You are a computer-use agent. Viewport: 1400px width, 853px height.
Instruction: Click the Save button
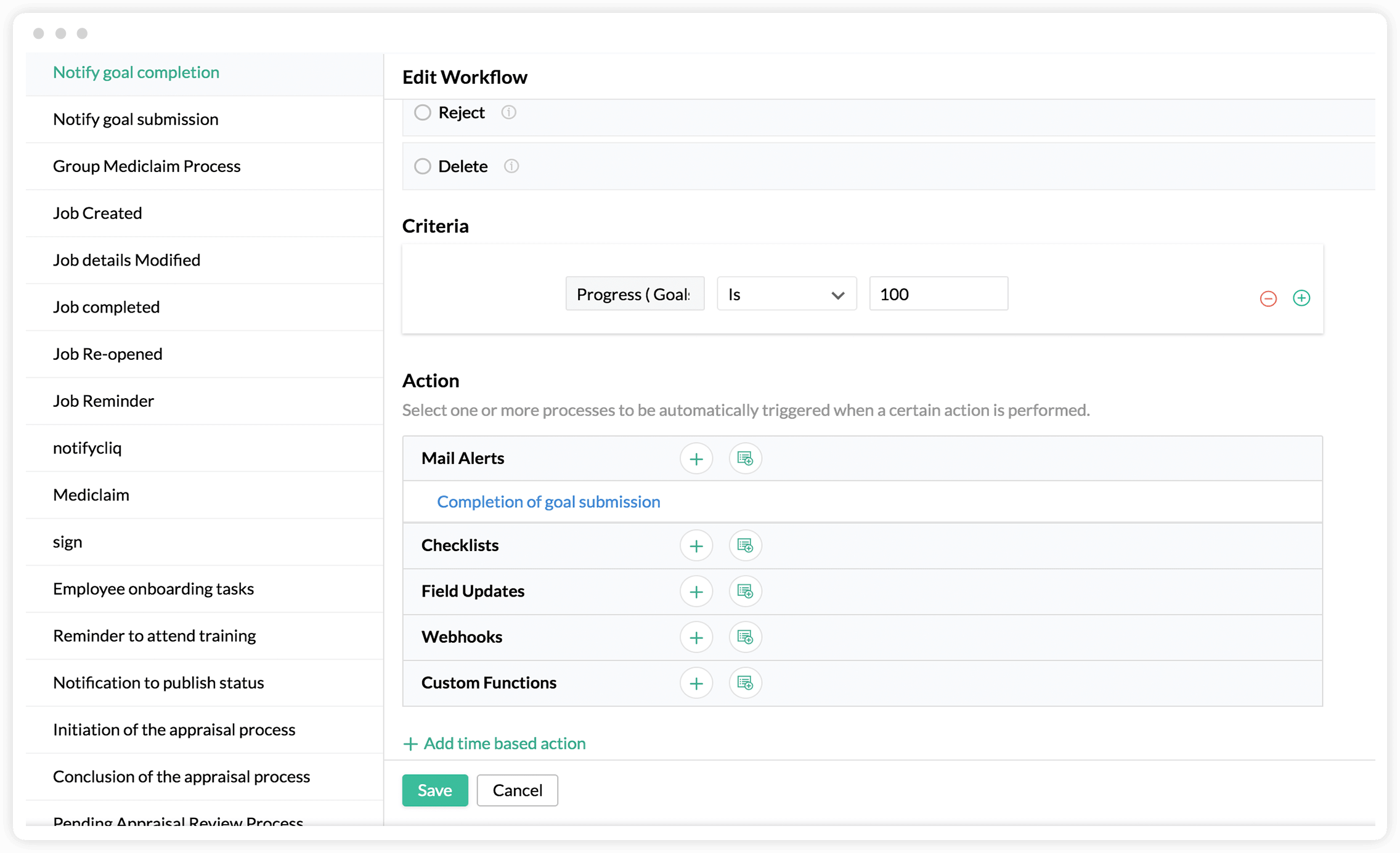pyautogui.click(x=434, y=790)
